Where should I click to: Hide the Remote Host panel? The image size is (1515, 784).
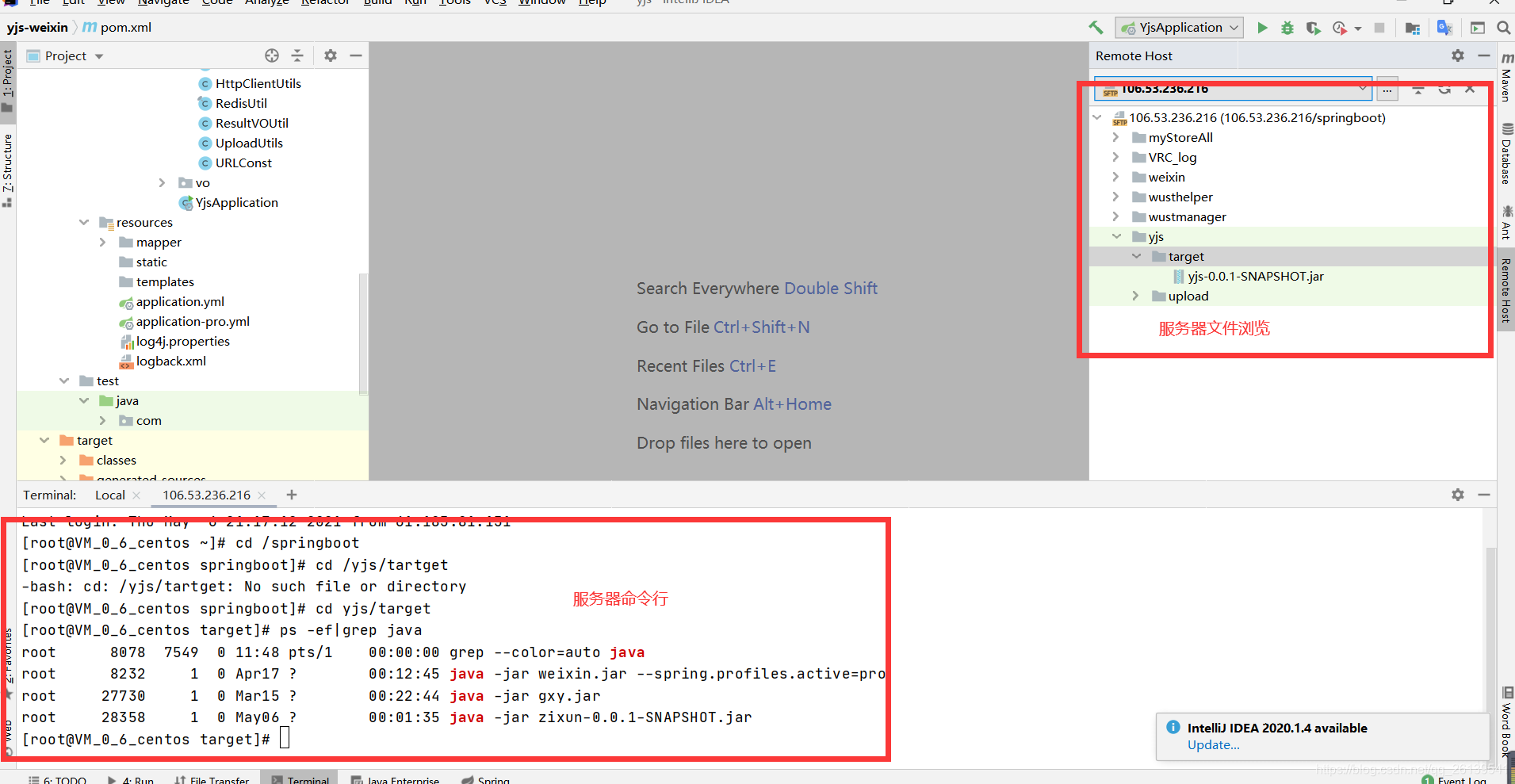[1484, 55]
